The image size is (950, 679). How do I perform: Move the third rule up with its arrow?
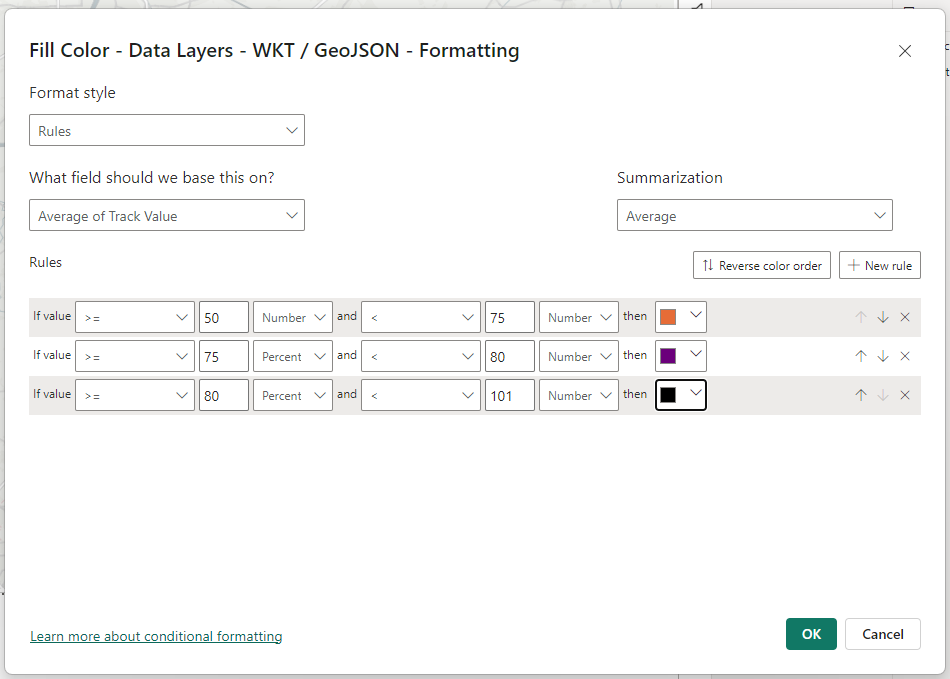[860, 395]
